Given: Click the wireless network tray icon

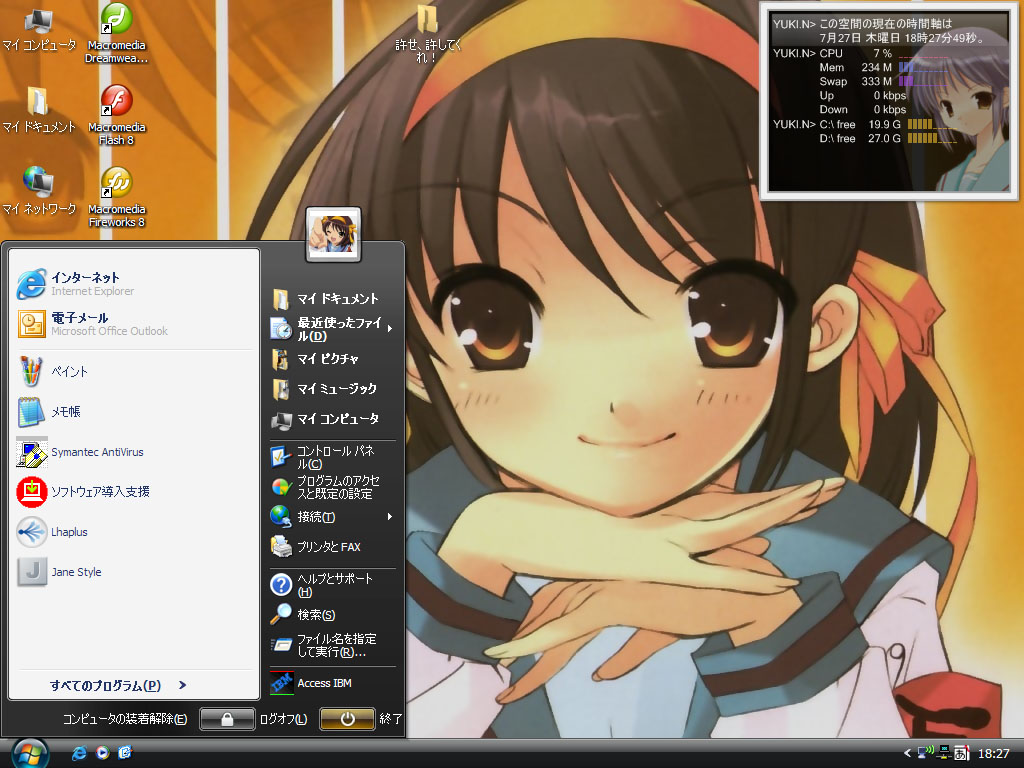Looking at the screenshot, I should click(925, 752).
